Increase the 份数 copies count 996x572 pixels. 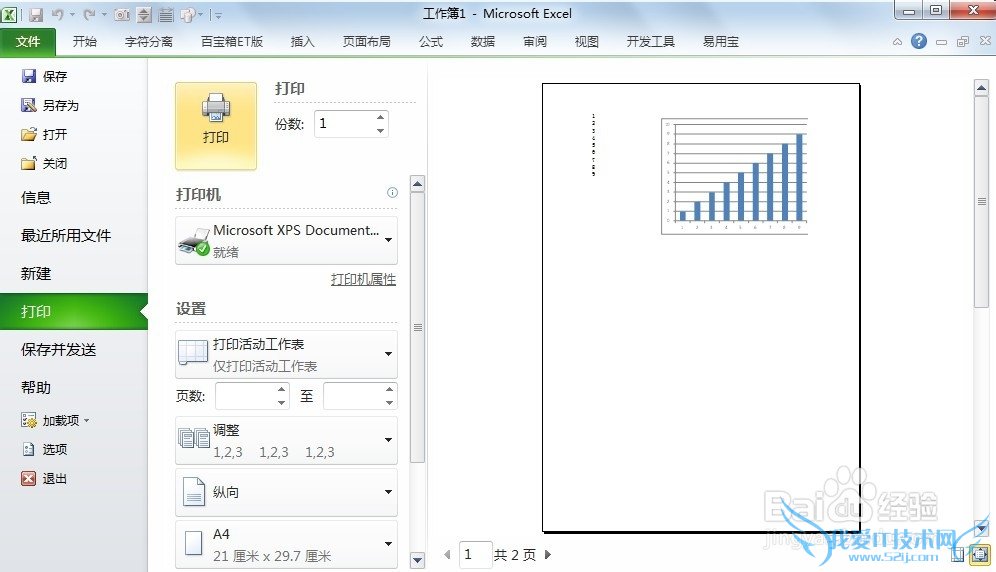click(380, 118)
